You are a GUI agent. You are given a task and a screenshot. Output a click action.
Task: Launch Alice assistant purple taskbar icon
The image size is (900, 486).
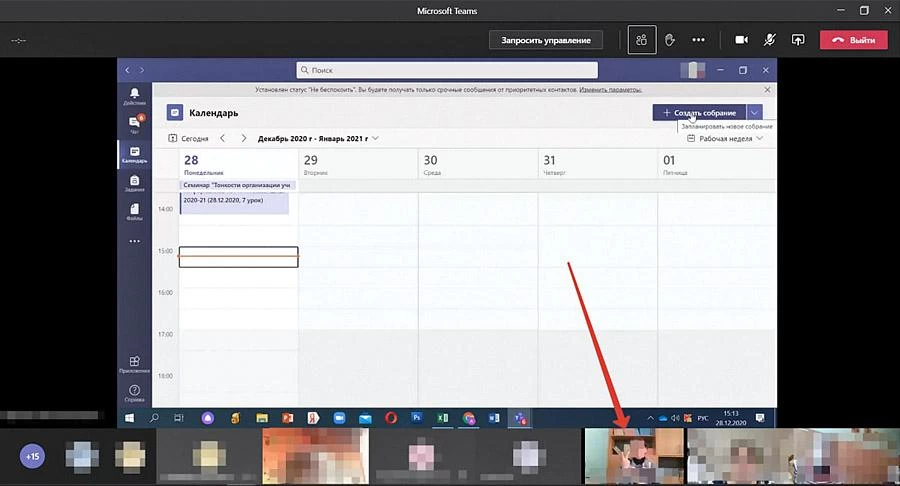(208, 418)
